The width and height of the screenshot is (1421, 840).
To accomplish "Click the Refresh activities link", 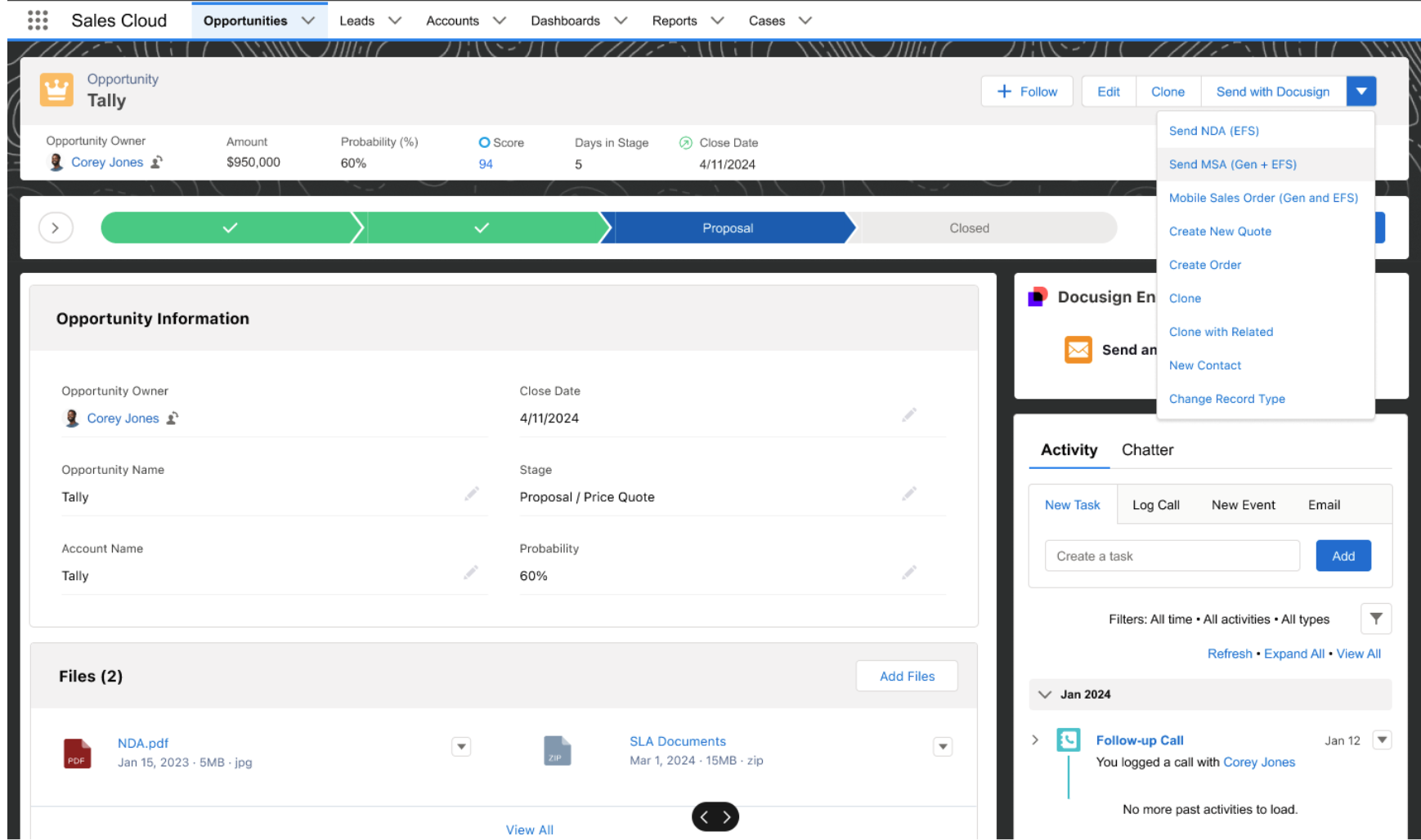I will tap(1230, 654).
